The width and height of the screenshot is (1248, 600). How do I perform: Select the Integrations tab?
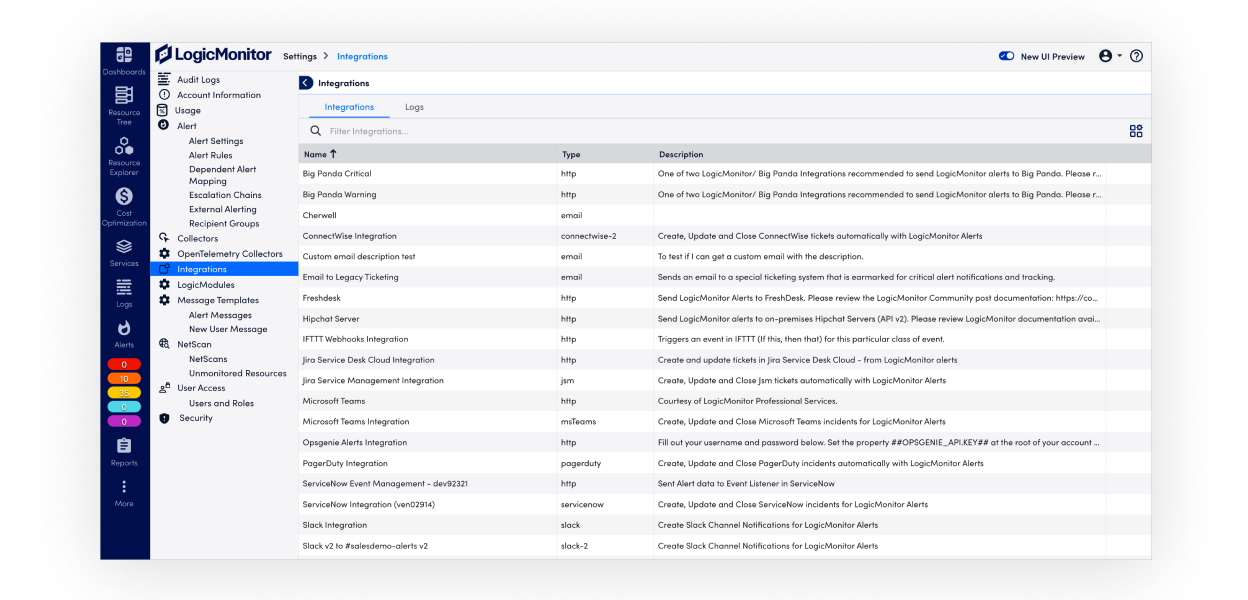[x=349, y=107]
